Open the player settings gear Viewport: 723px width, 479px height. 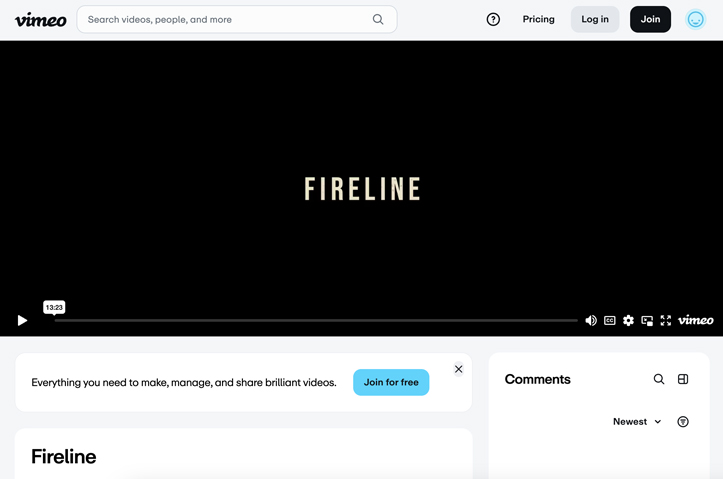628,320
